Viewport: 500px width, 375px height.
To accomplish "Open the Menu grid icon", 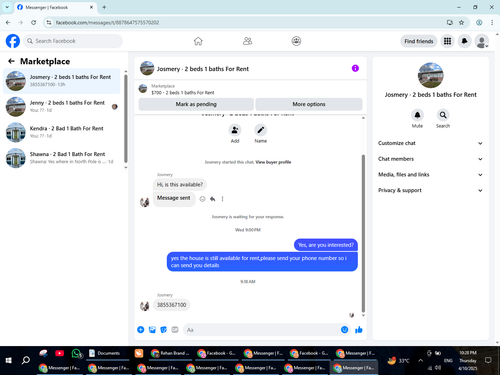I will [447, 41].
